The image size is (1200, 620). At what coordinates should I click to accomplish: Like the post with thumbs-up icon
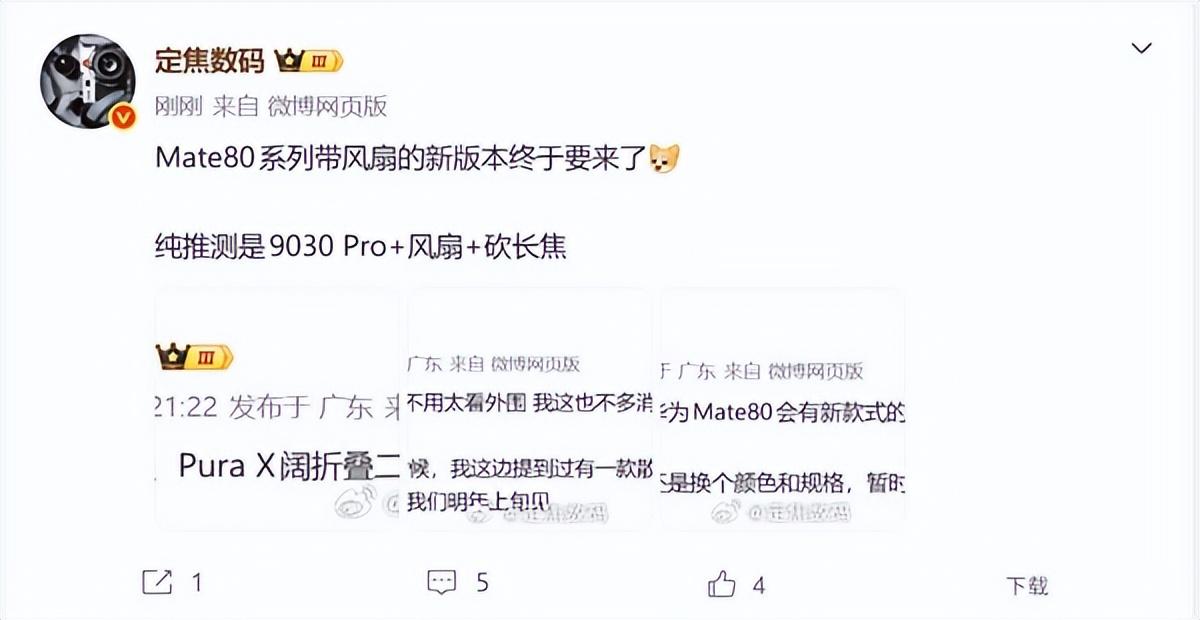point(722,582)
